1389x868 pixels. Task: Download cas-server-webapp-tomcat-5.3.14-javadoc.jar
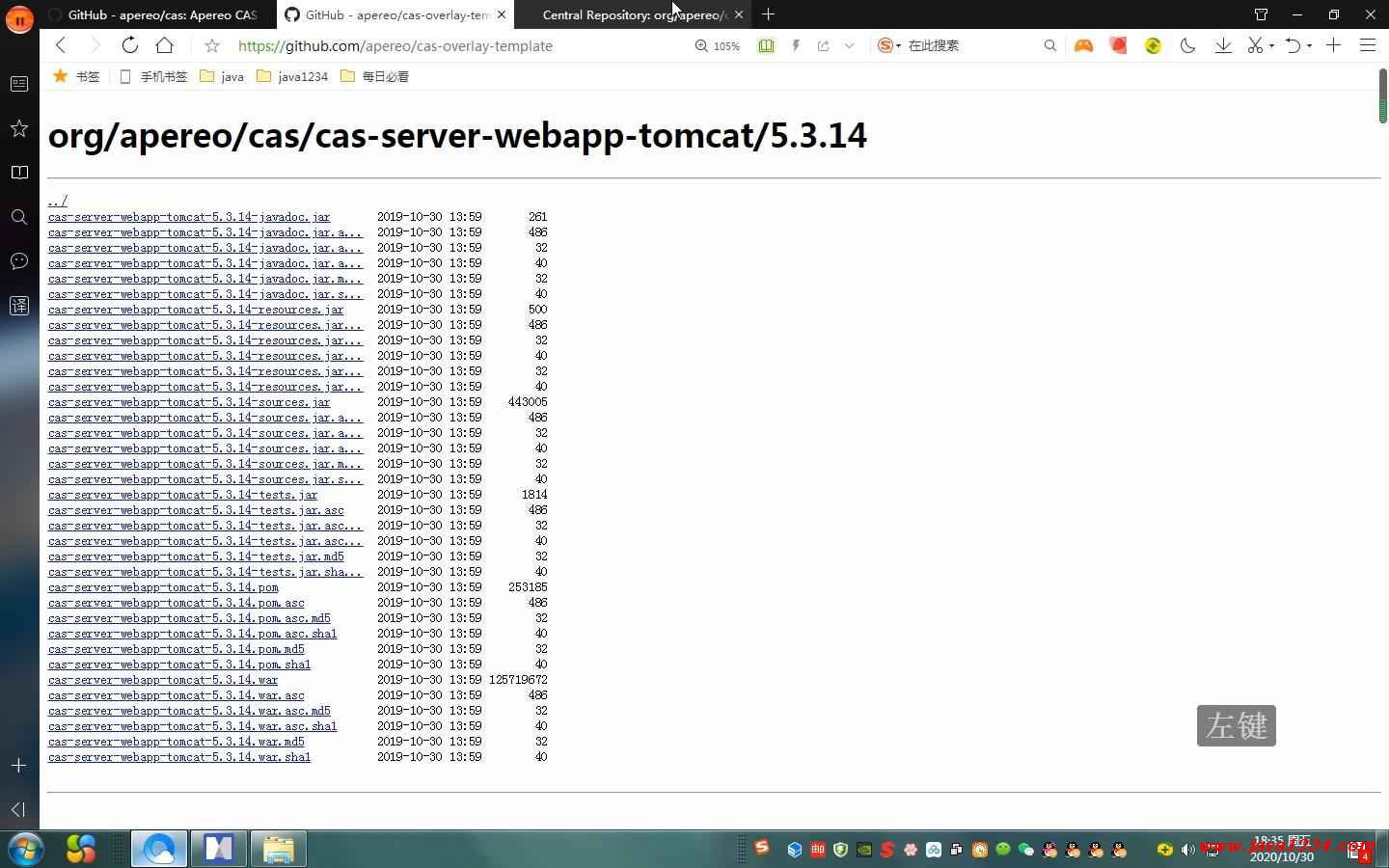point(189,217)
